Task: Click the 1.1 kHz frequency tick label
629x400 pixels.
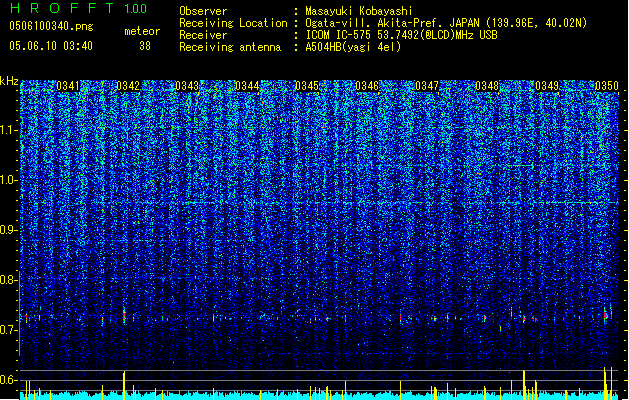Action: coord(9,130)
